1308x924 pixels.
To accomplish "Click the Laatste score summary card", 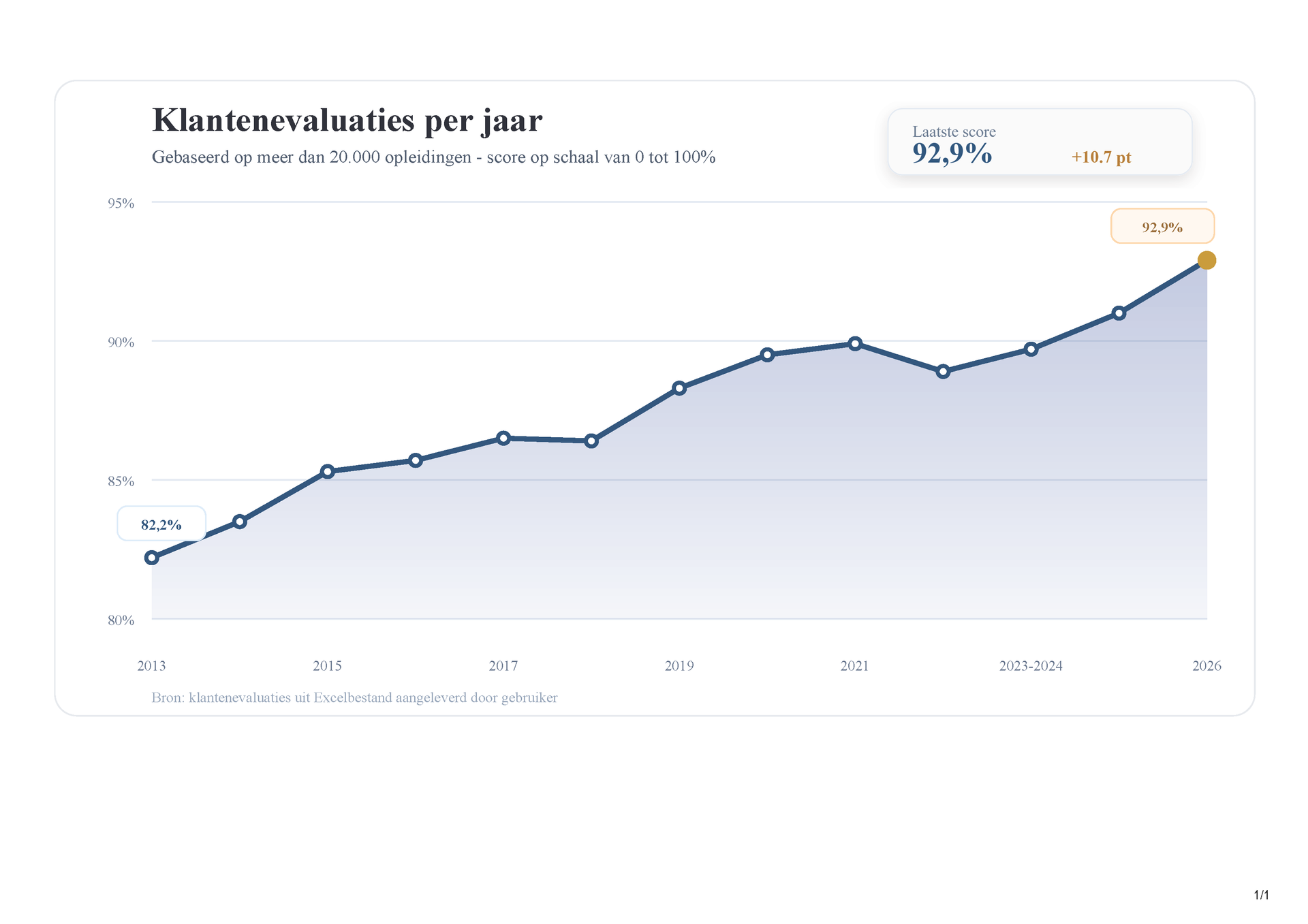I will point(1039,142).
